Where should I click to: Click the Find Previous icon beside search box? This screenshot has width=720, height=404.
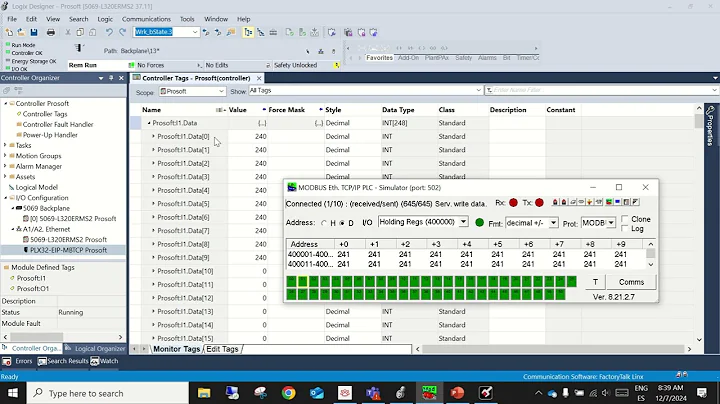(206, 32)
